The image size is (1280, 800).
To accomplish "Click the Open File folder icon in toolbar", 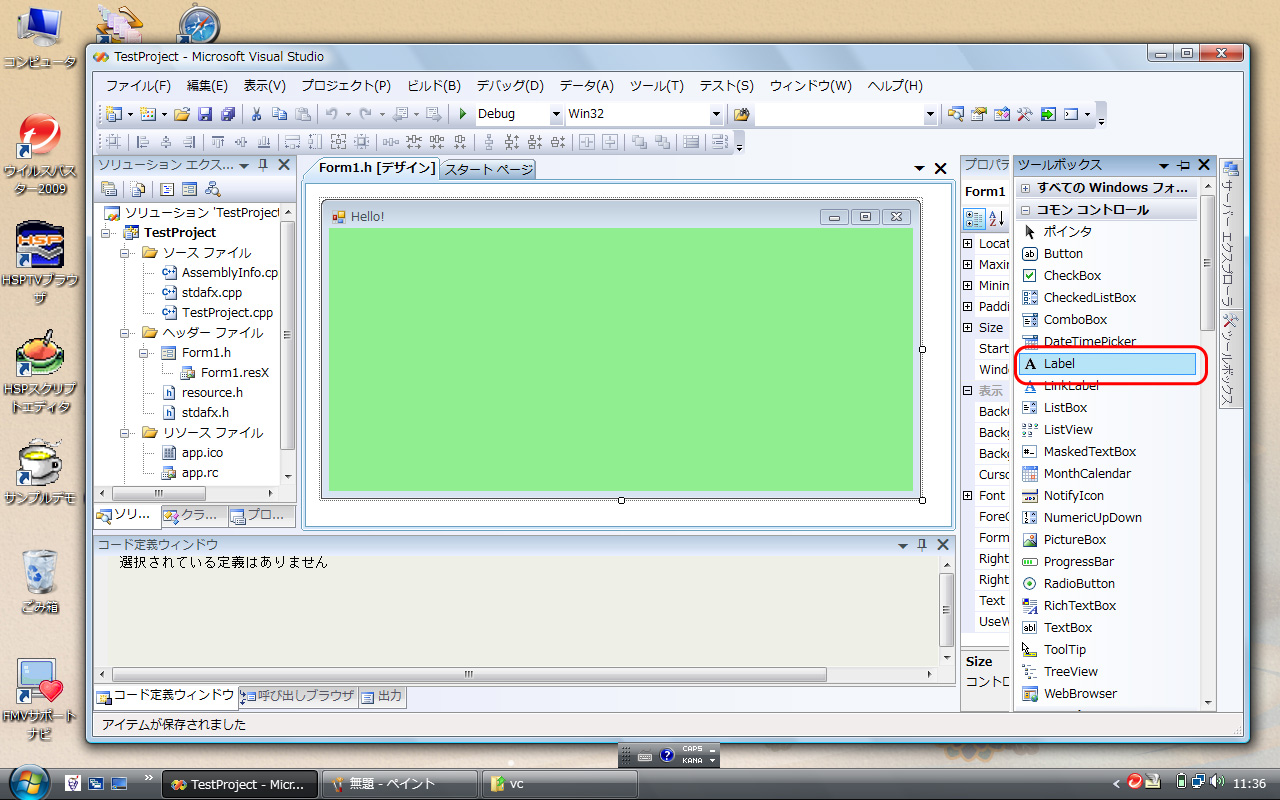I will coord(182,114).
